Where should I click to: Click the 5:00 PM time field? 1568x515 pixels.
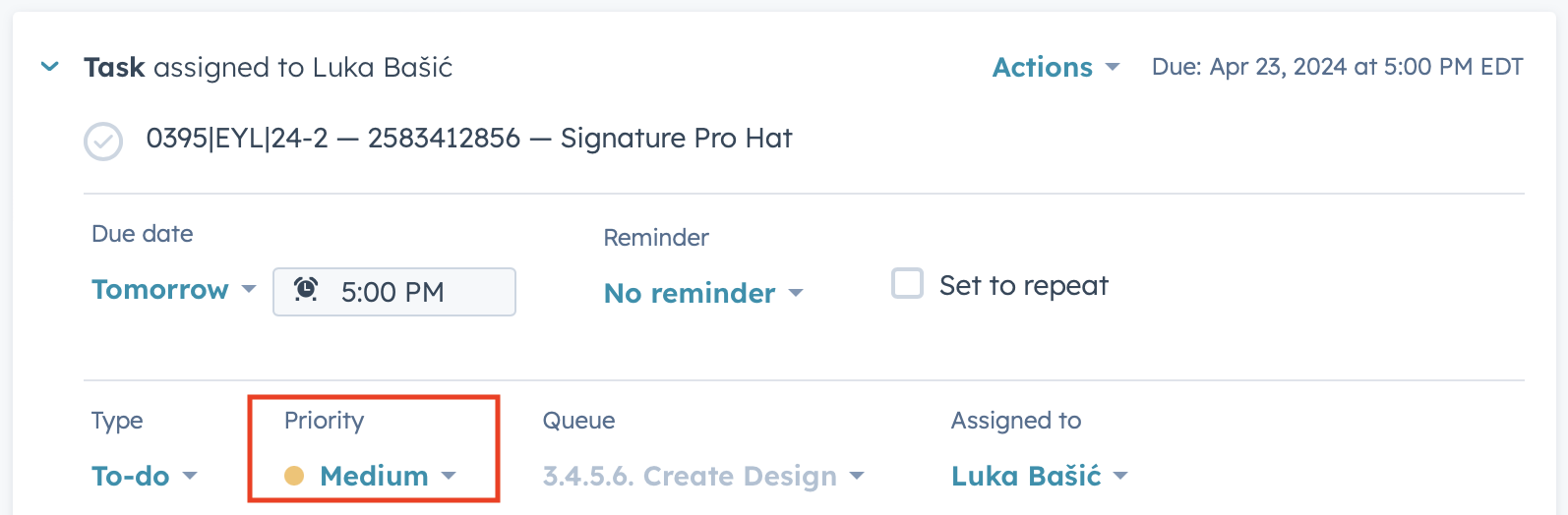[x=413, y=292]
